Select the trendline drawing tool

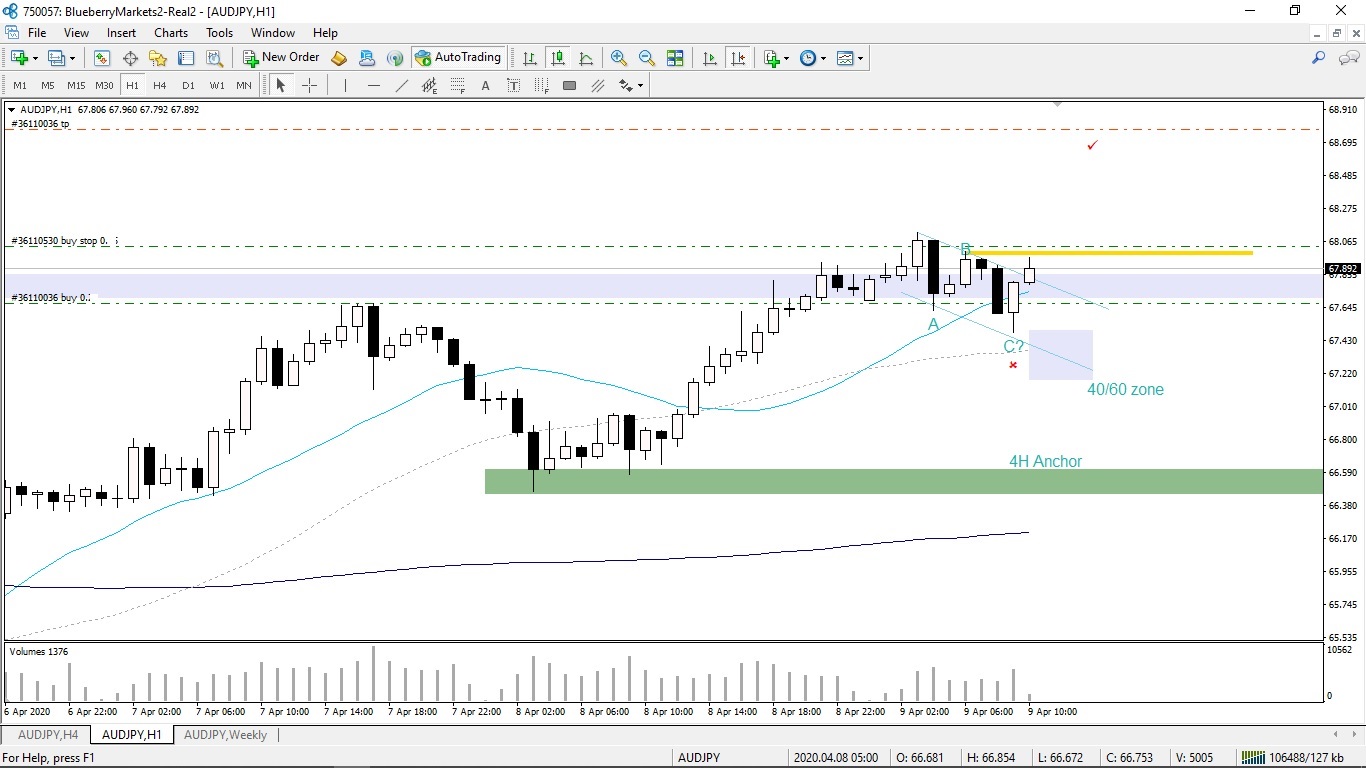(x=402, y=86)
